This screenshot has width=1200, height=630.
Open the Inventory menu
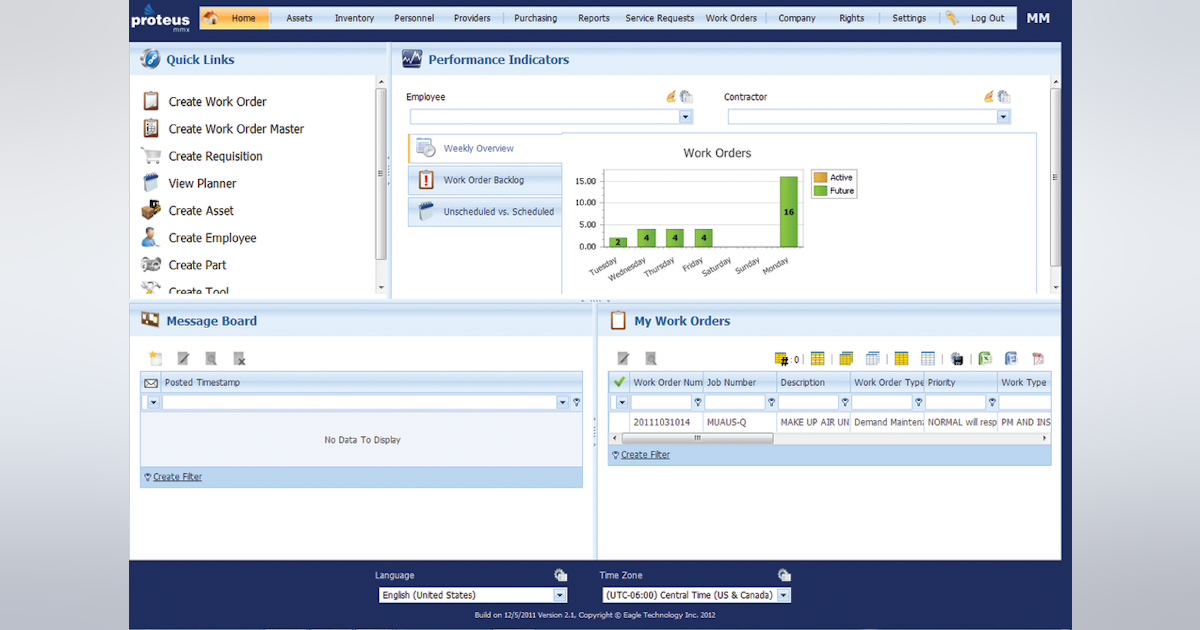(x=354, y=18)
